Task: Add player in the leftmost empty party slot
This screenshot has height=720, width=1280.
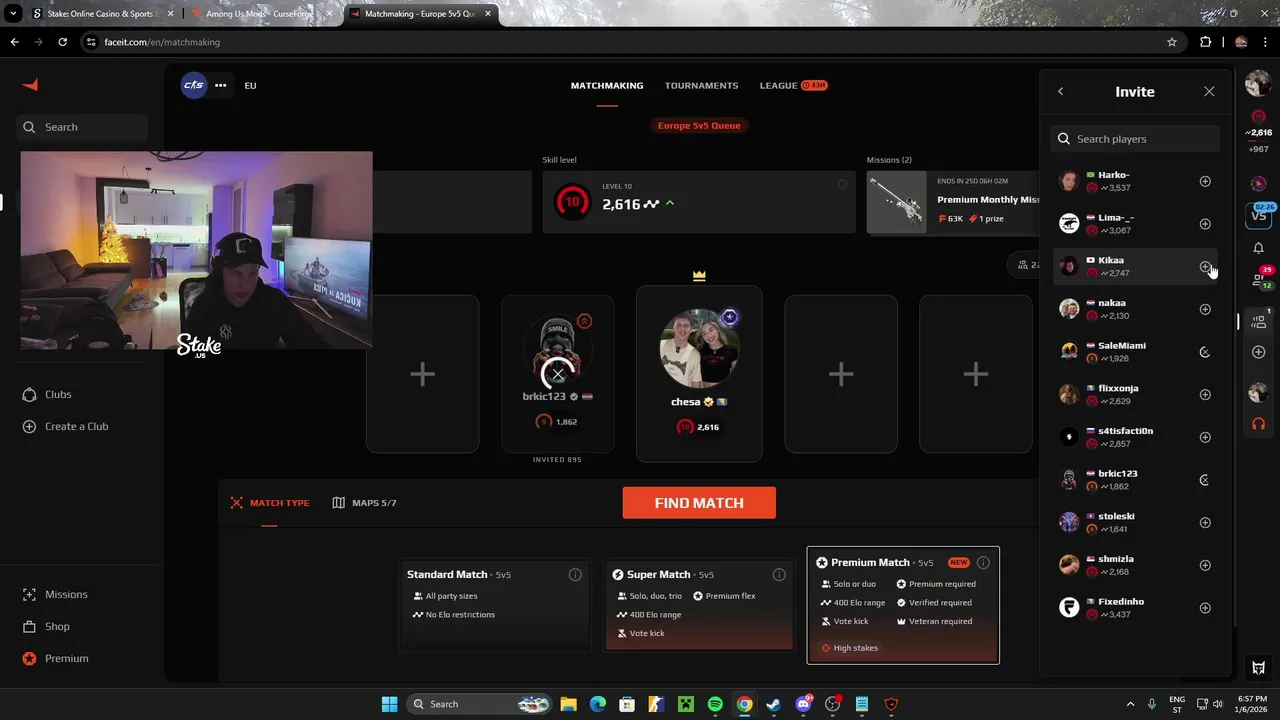Action: coord(422,374)
